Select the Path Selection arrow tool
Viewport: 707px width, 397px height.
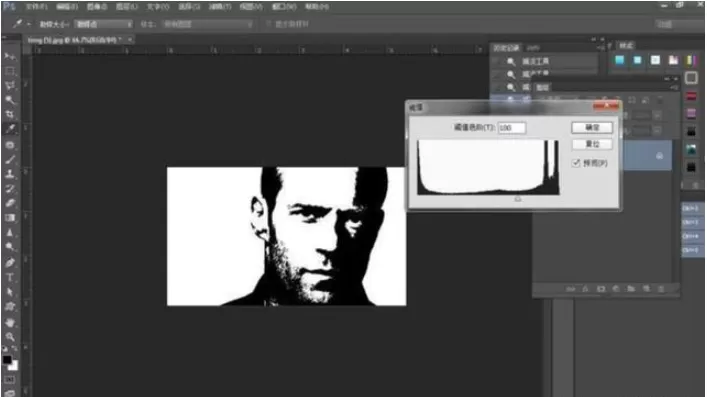(x=9, y=292)
